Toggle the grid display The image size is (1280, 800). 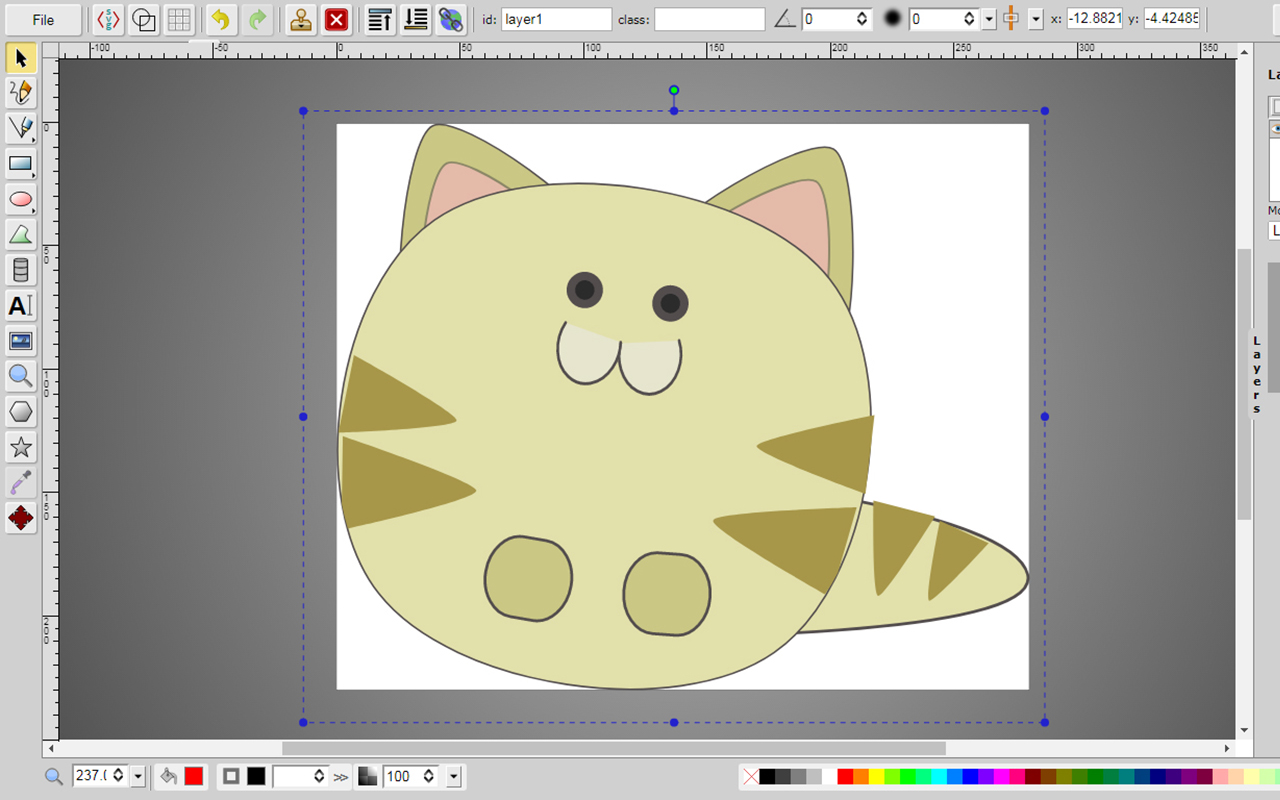179,19
